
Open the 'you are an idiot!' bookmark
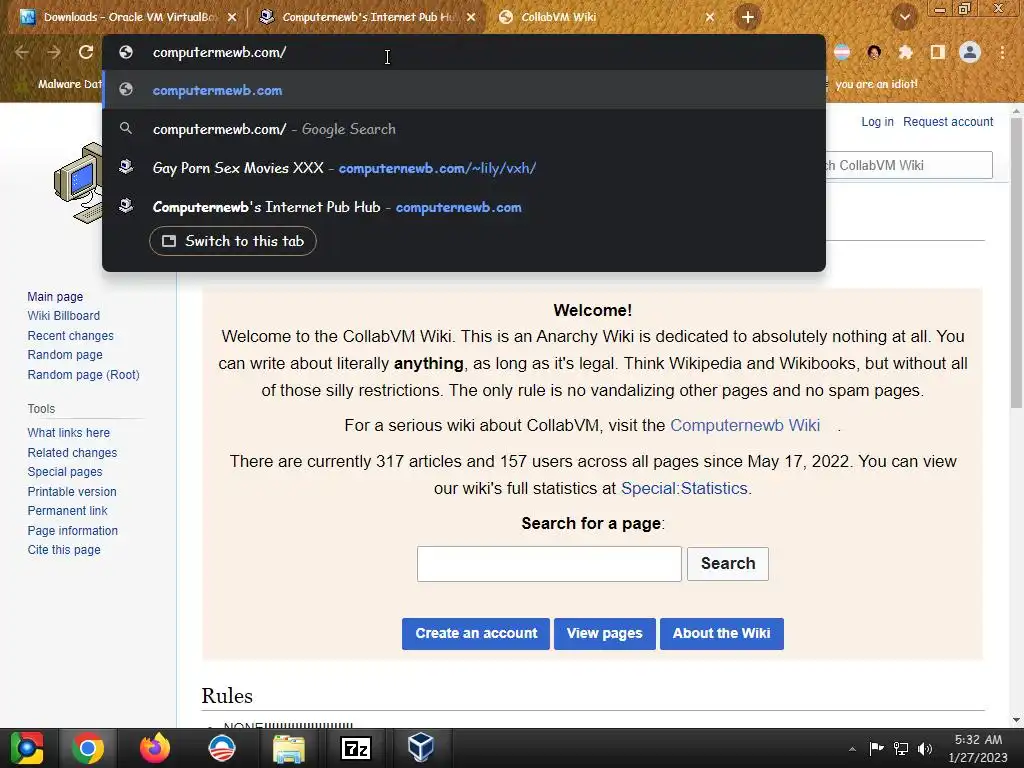(876, 84)
